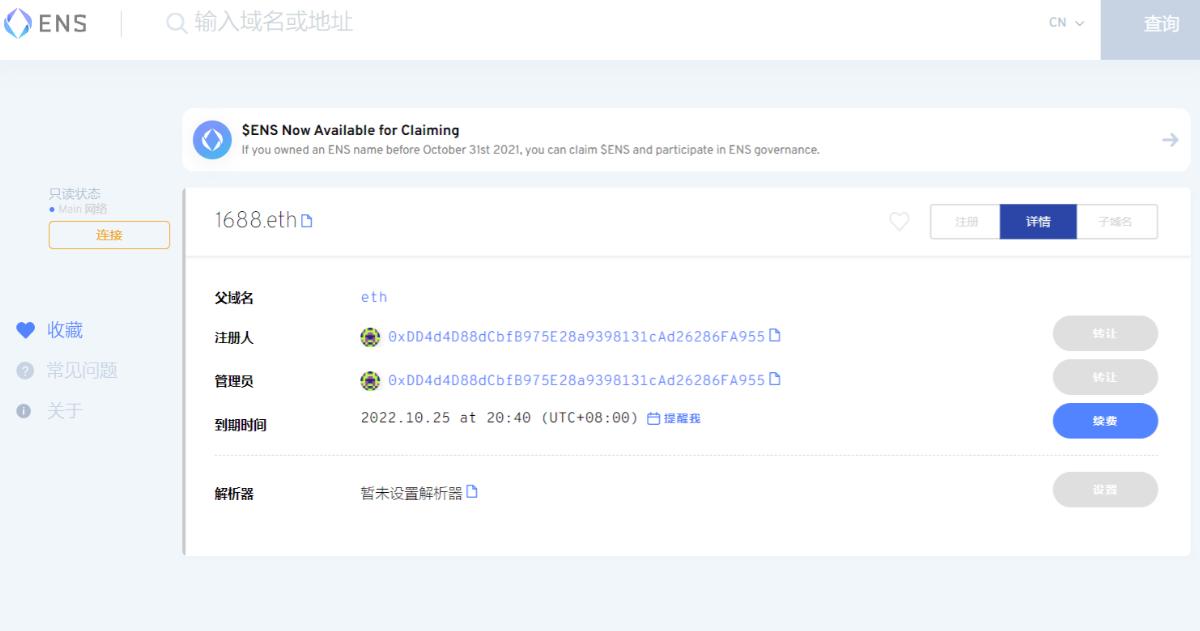Open 常见问题 FAQ in sidebar
The width and height of the screenshot is (1200, 631).
[81, 371]
